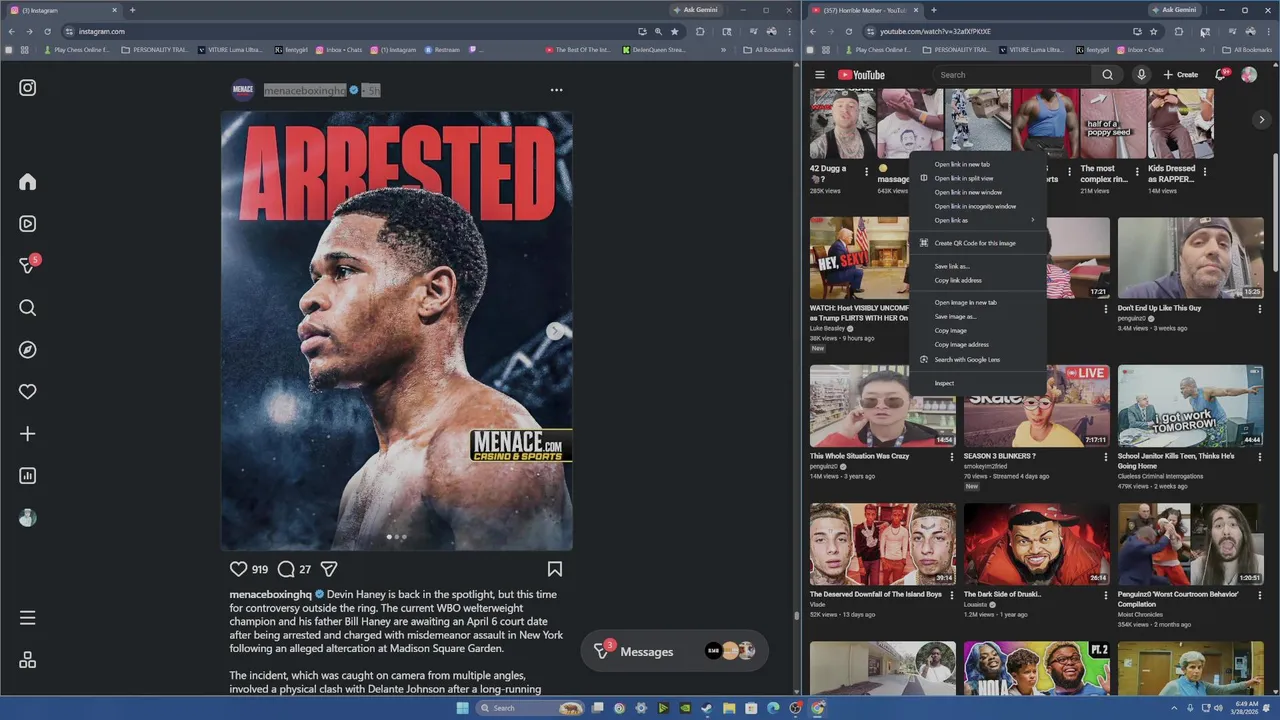Open Don't End Up Like This Guy thumbnail

(1190, 258)
